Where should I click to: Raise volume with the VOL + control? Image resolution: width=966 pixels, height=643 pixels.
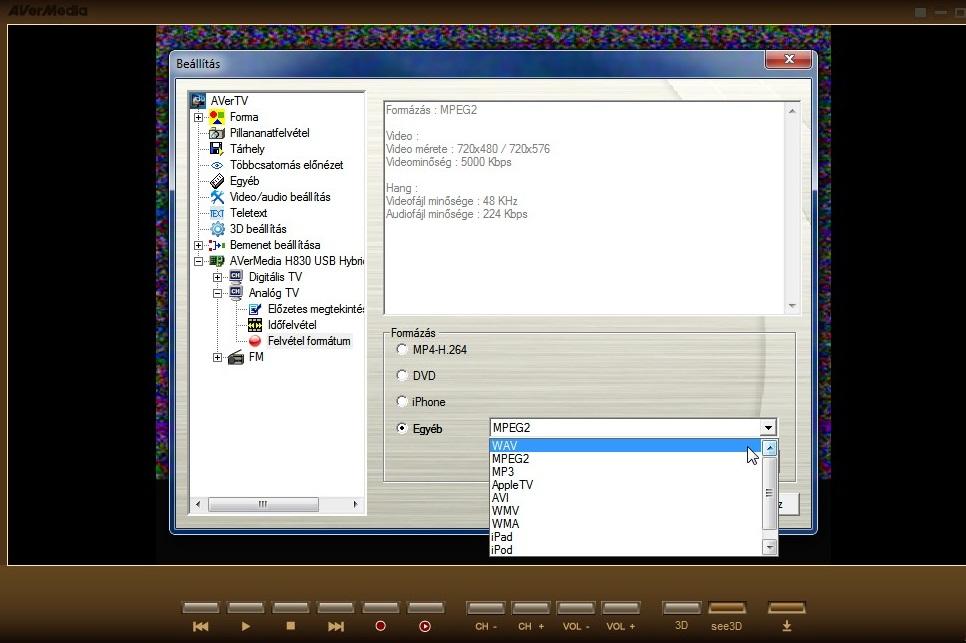pos(620,626)
